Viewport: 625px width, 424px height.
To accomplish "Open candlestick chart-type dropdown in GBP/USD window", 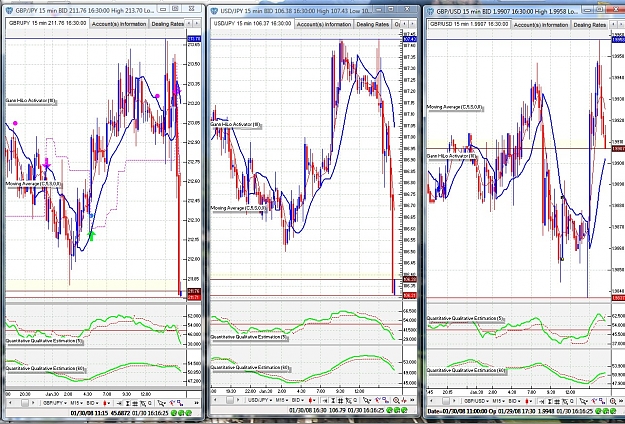I will [529, 401].
